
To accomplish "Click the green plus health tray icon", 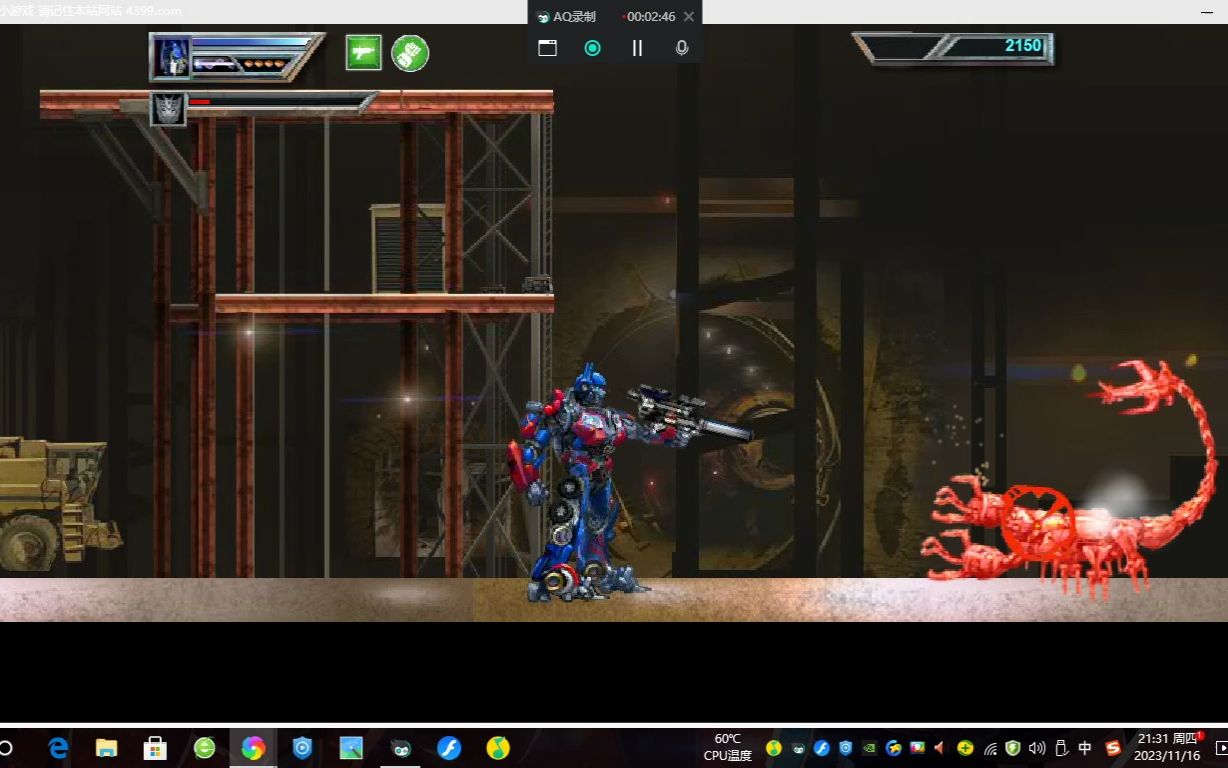I will coord(965,747).
